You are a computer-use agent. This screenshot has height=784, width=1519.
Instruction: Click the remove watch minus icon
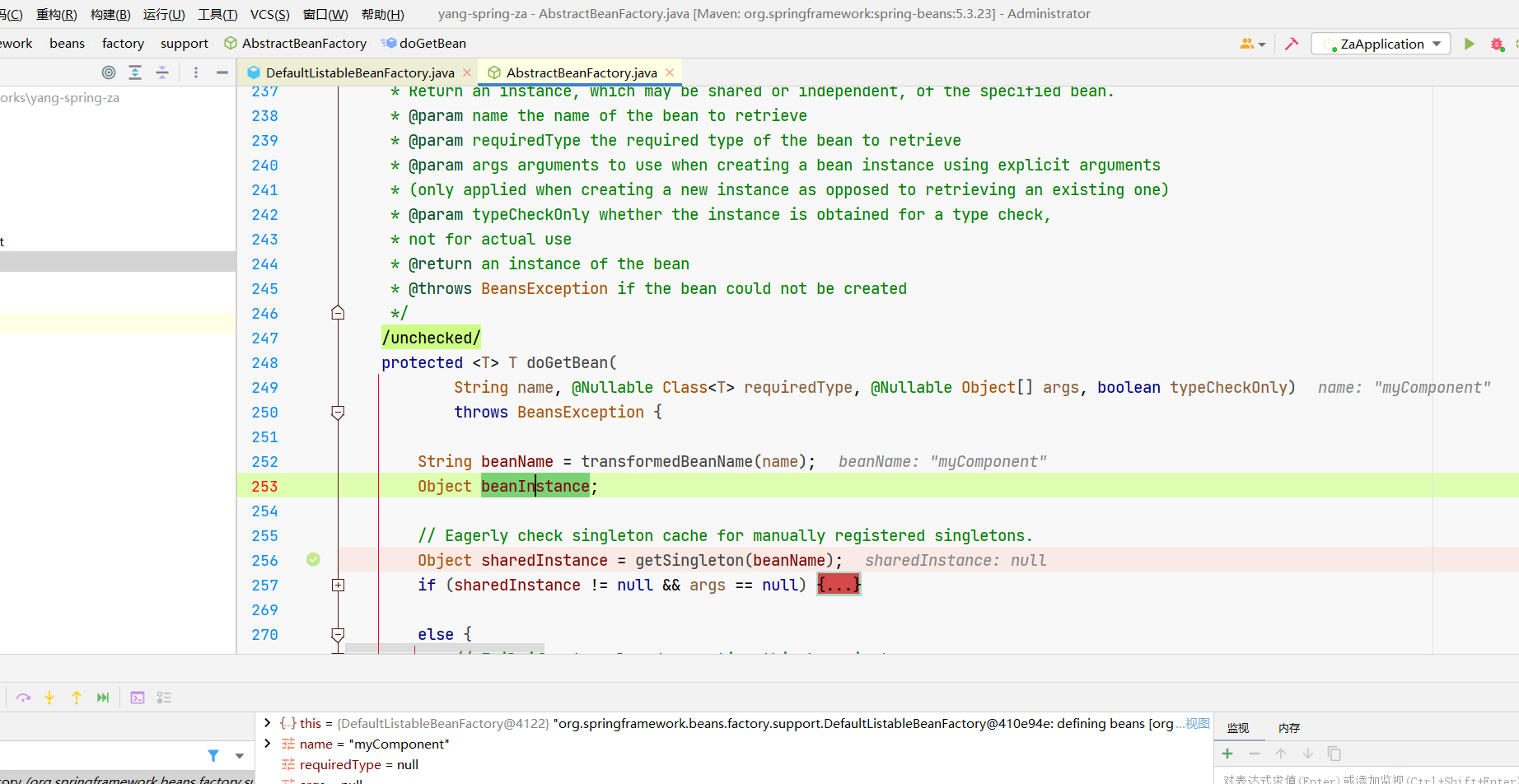[1255, 754]
